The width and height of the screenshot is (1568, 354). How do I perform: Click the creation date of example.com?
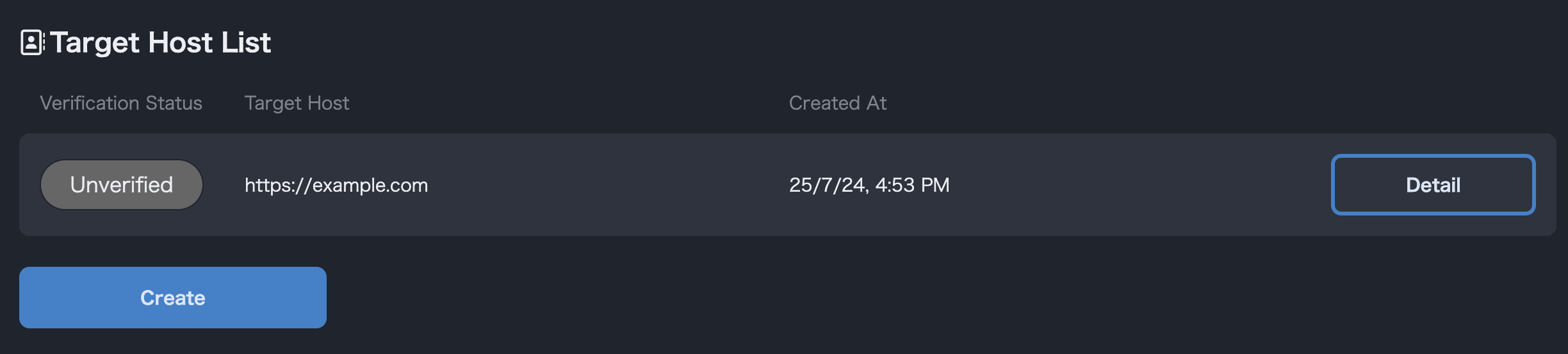(869, 185)
